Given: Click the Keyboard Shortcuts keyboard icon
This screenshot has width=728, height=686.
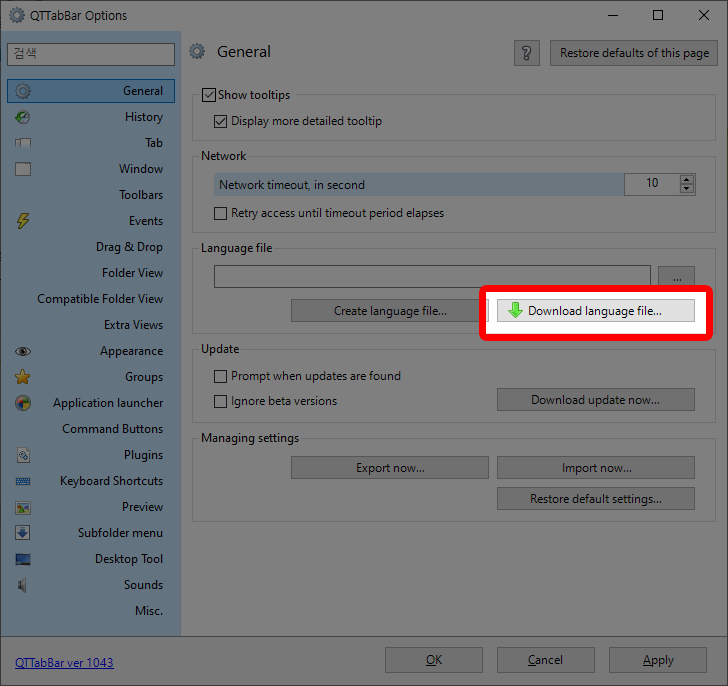Looking at the screenshot, I should coord(23,481).
